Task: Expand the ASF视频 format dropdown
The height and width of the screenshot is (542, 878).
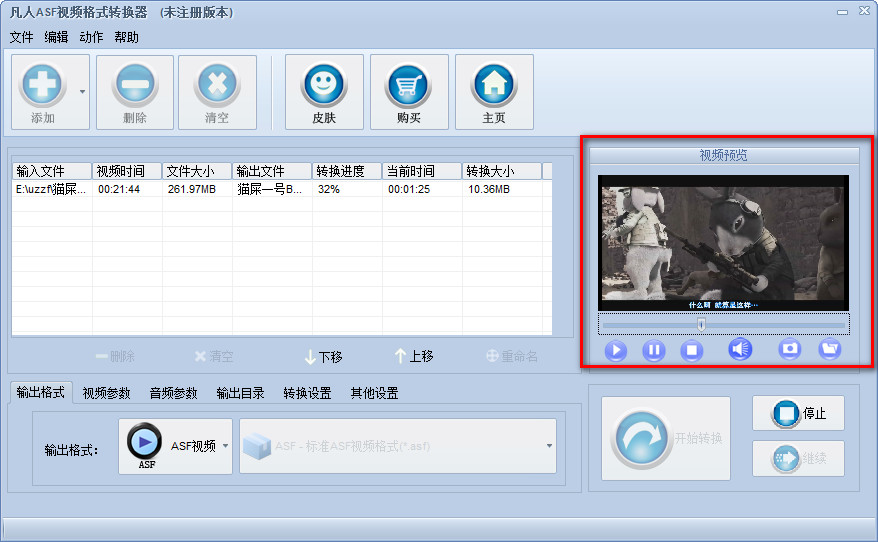Action: pyautogui.click(x=225, y=446)
